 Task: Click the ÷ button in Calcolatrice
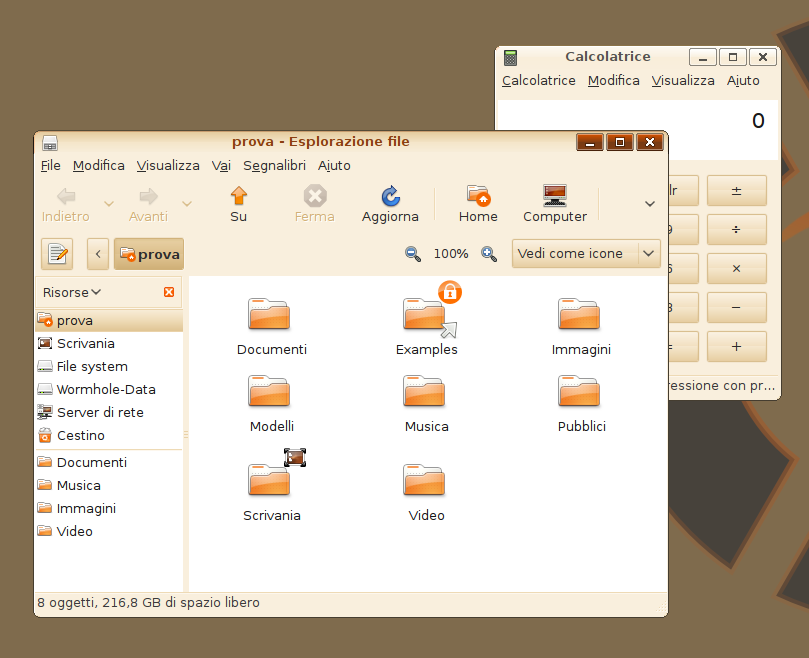click(x=736, y=229)
